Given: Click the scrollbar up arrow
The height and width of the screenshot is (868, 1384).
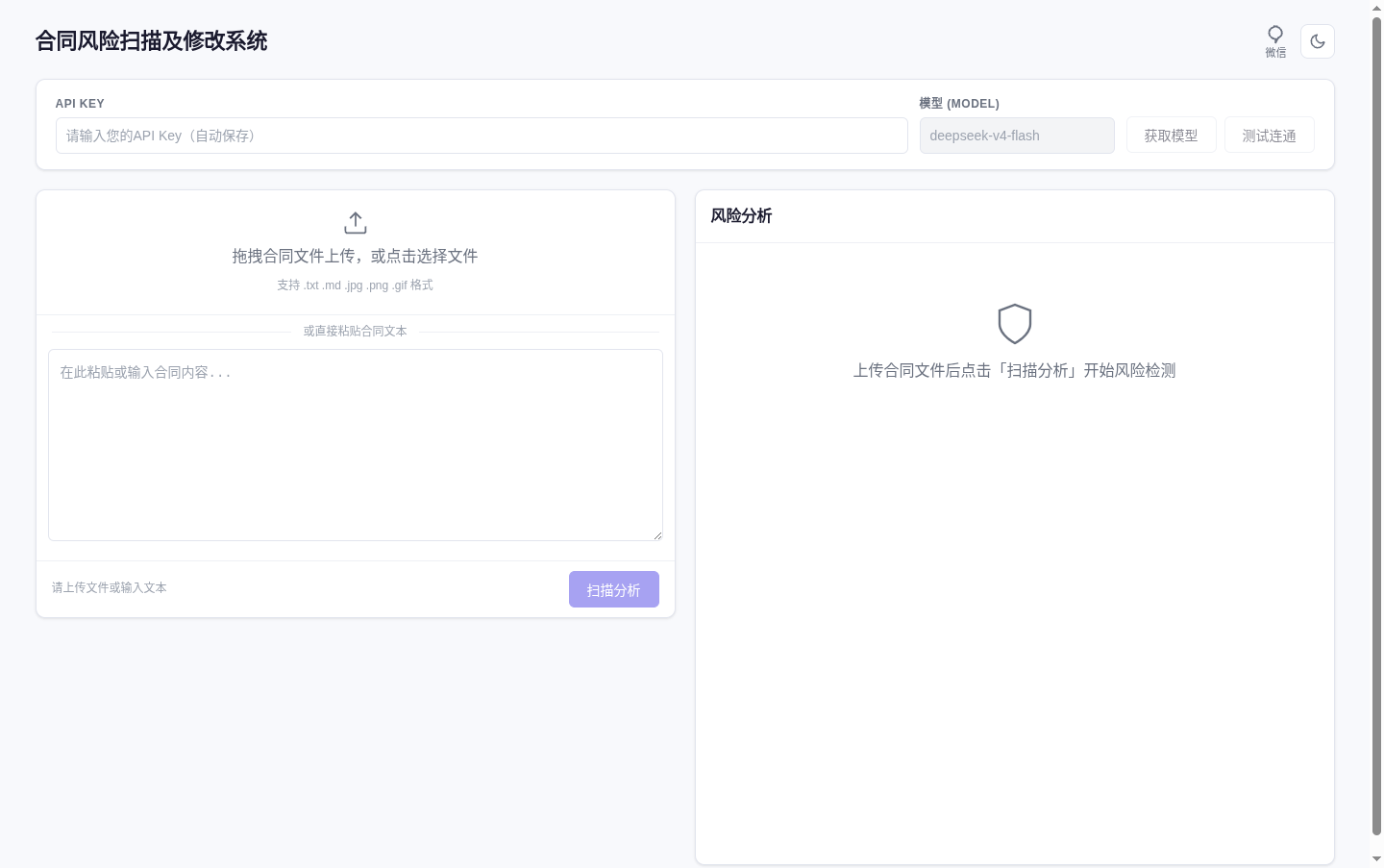Looking at the screenshot, I should pos(1376,8).
